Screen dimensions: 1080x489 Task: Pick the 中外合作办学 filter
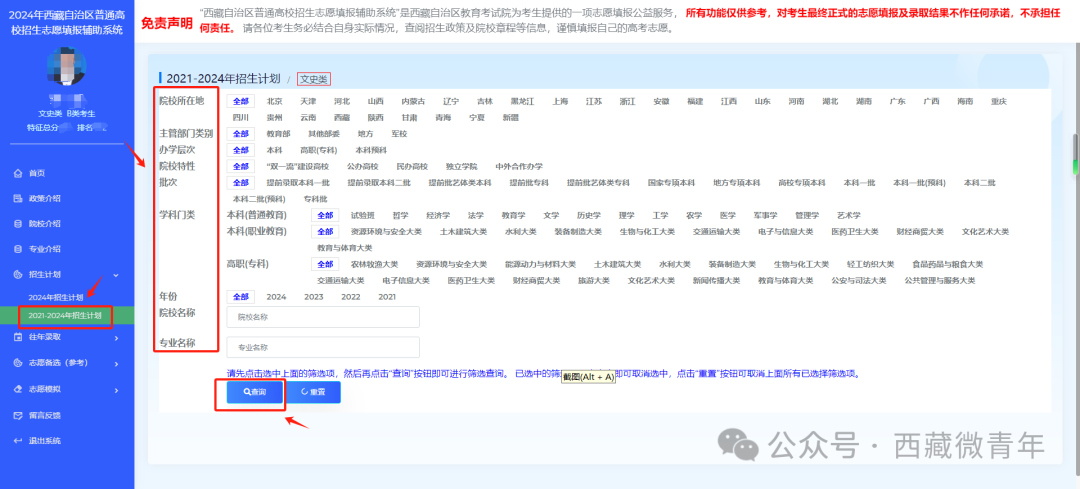coord(519,167)
